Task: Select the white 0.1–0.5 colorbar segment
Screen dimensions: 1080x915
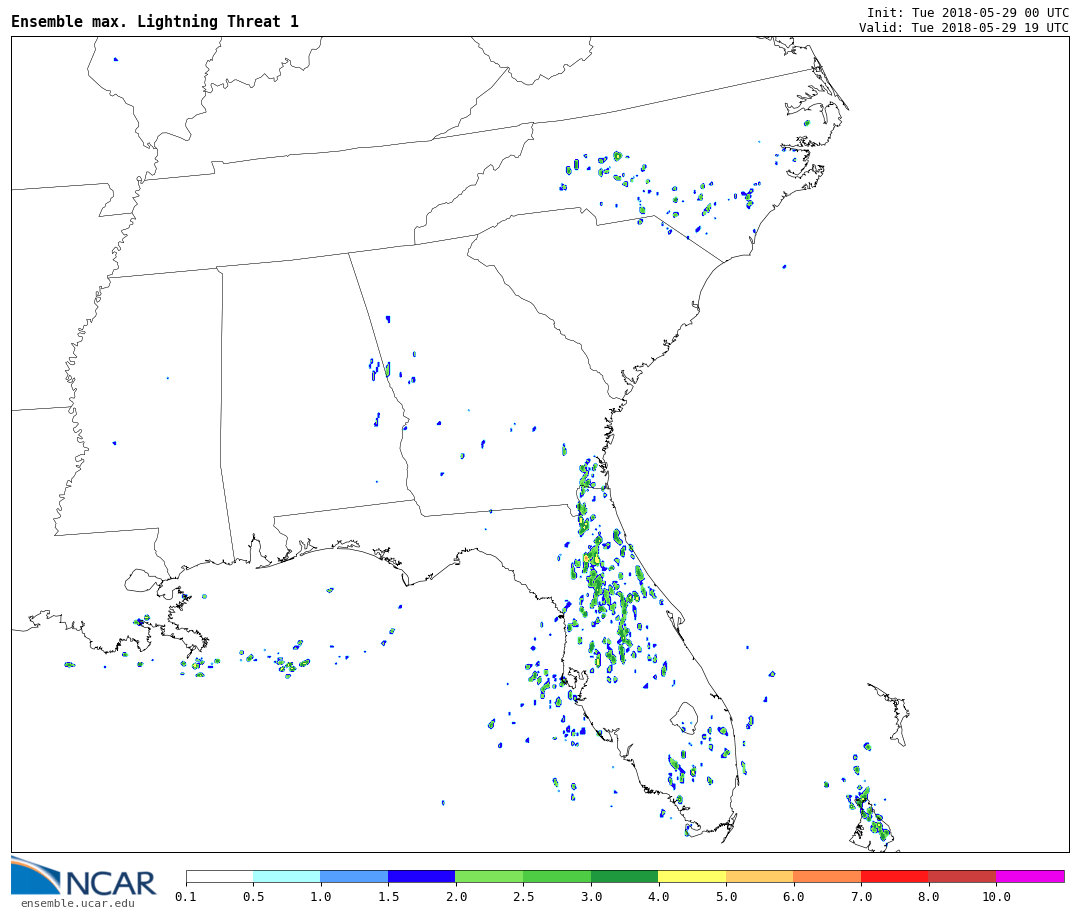Action: coord(220,876)
